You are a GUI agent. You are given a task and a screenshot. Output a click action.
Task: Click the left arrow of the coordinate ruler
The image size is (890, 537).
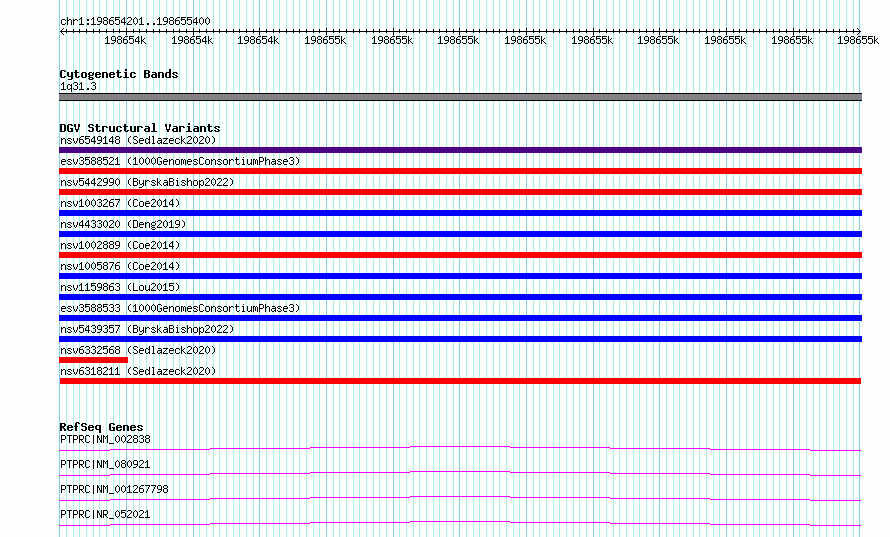62,31
